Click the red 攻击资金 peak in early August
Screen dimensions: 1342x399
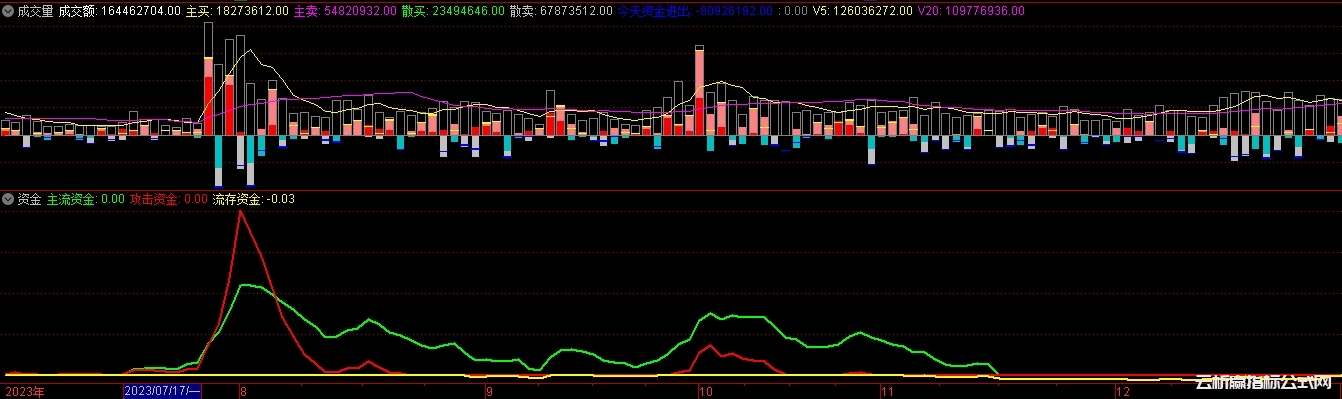click(x=240, y=212)
